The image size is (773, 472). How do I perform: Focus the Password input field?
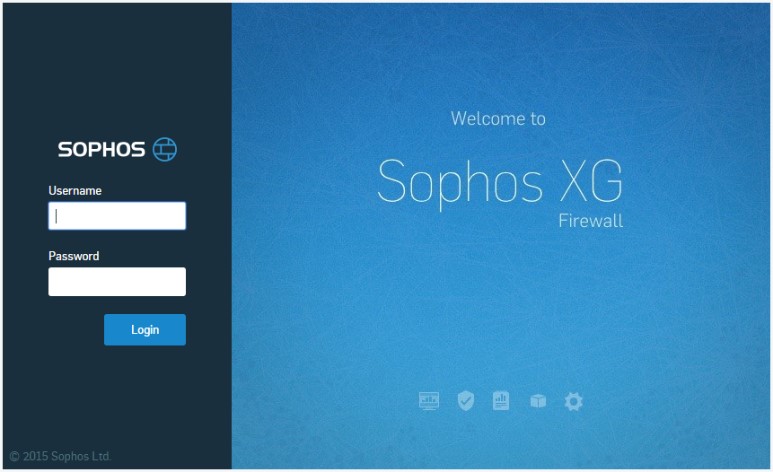117,282
